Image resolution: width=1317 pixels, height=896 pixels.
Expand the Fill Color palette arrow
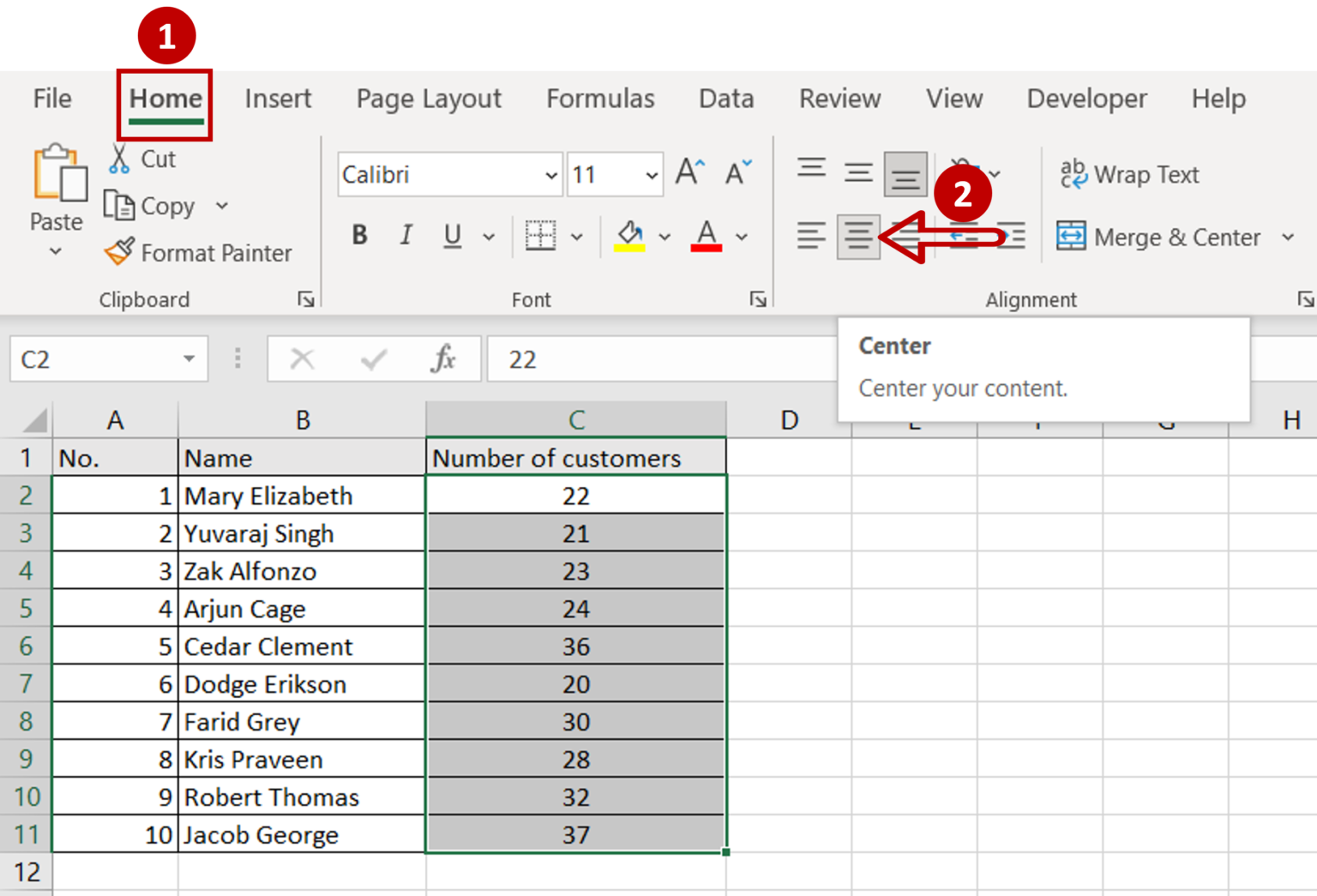click(665, 237)
